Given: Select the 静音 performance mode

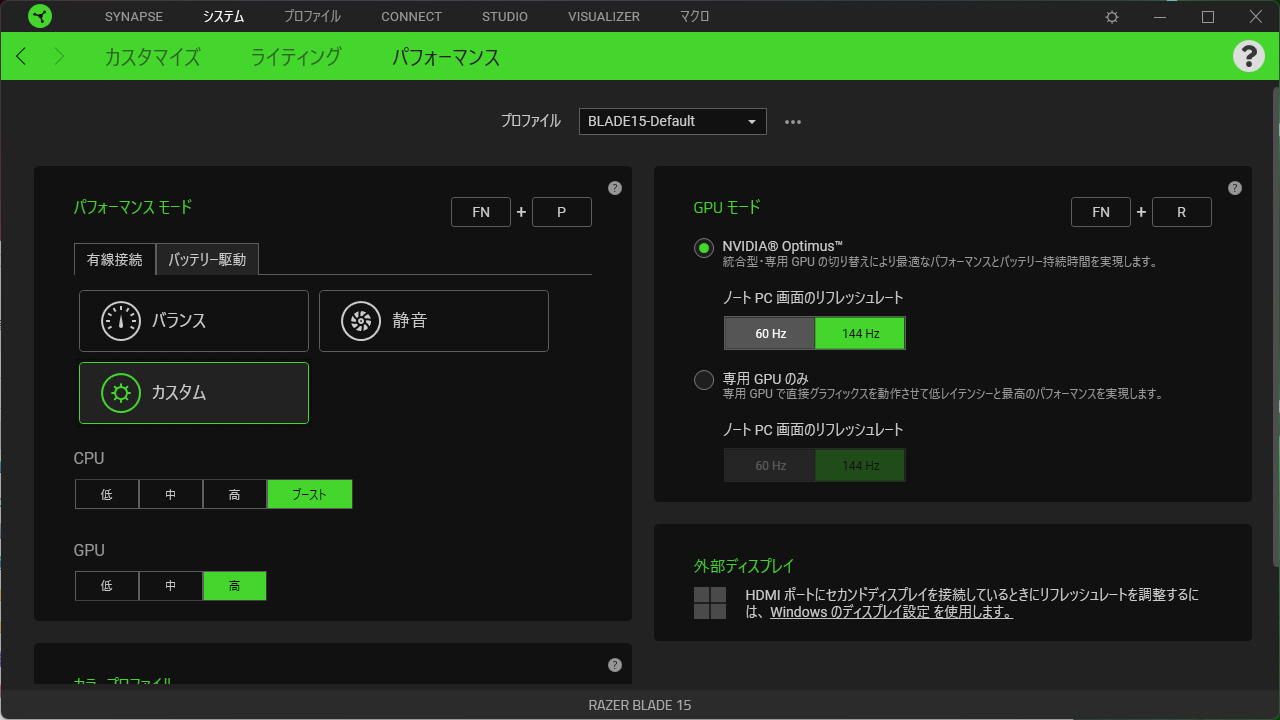Looking at the screenshot, I should coord(434,321).
